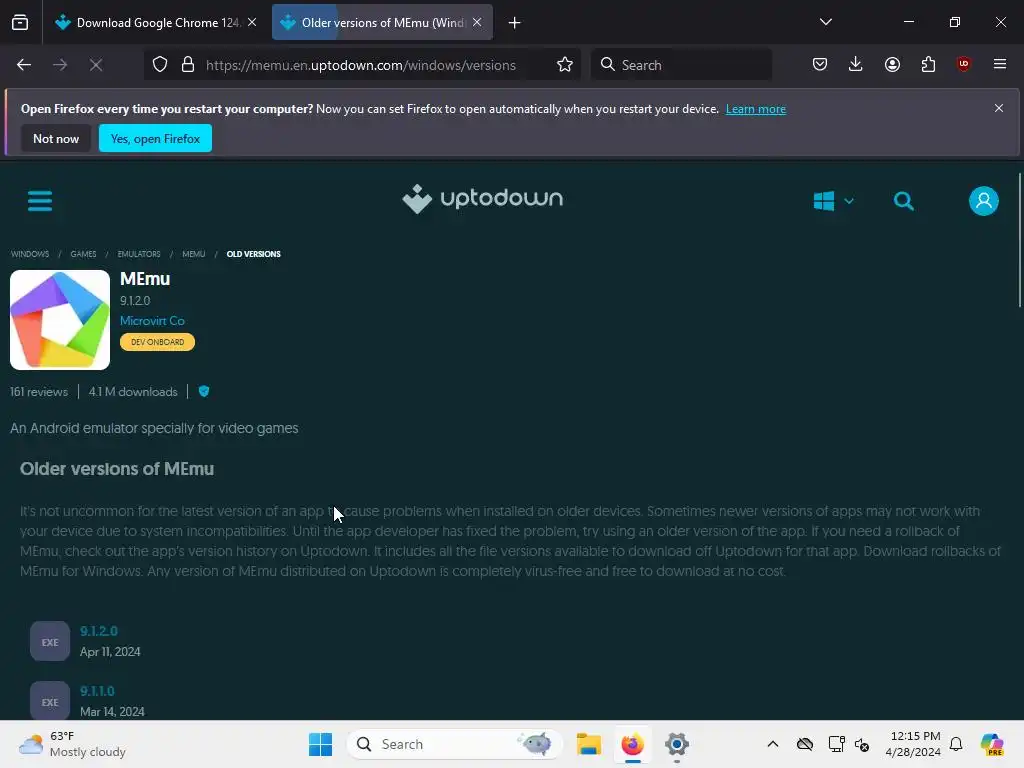Close the Older versions of MEmu tab
The image size is (1024, 768).
(x=477, y=22)
